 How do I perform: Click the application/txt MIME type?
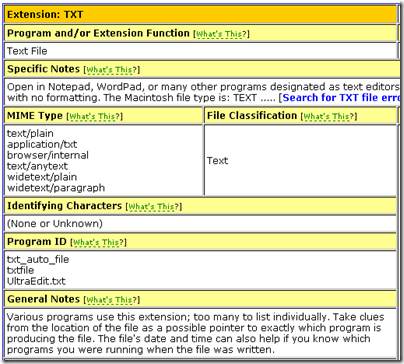click(x=42, y=144)
